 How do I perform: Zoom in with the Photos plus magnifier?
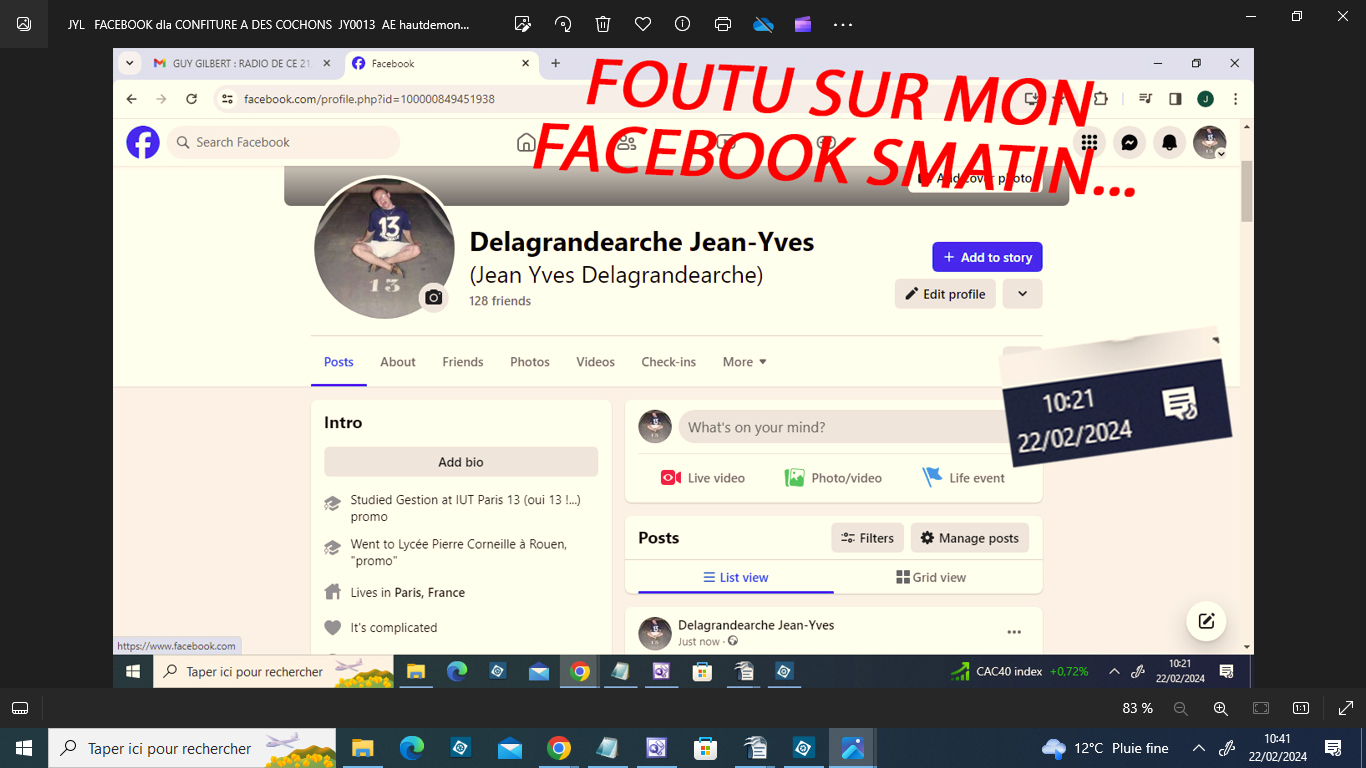click(x=1220, y=708)
